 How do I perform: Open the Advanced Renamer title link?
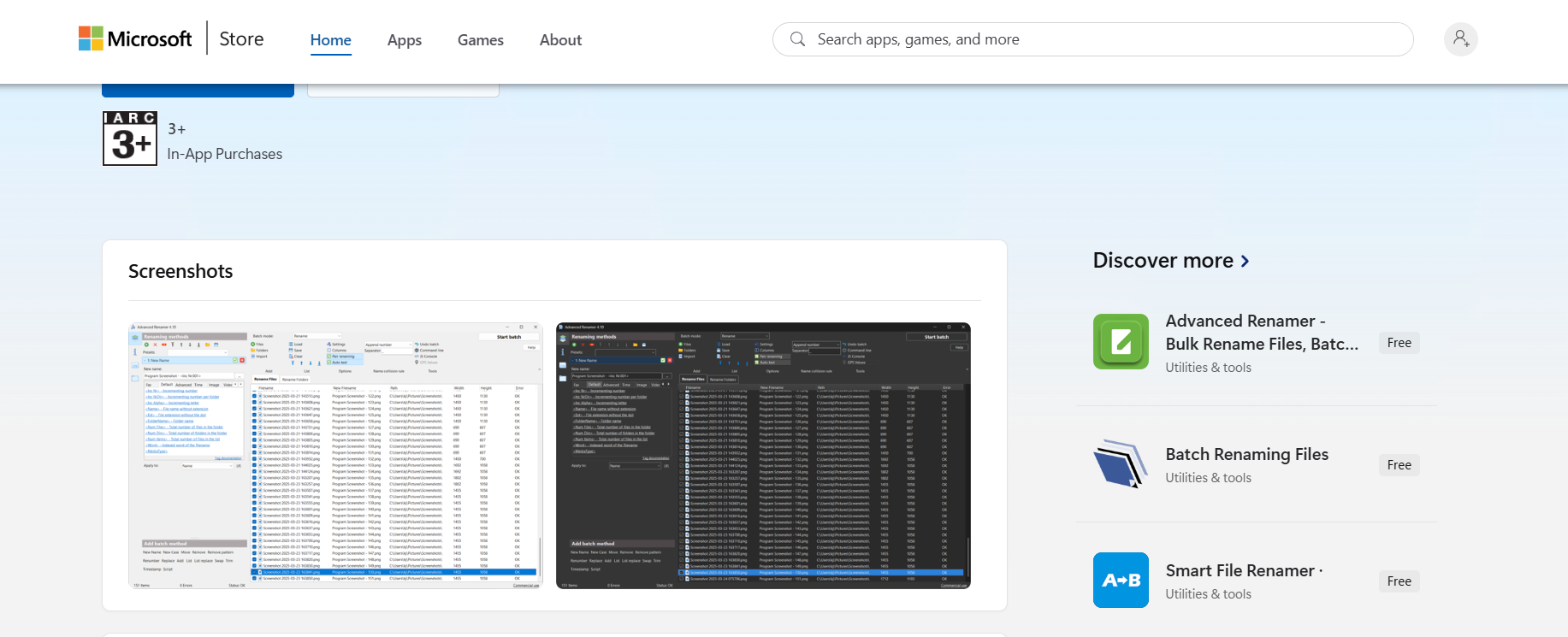(1261, 332)
